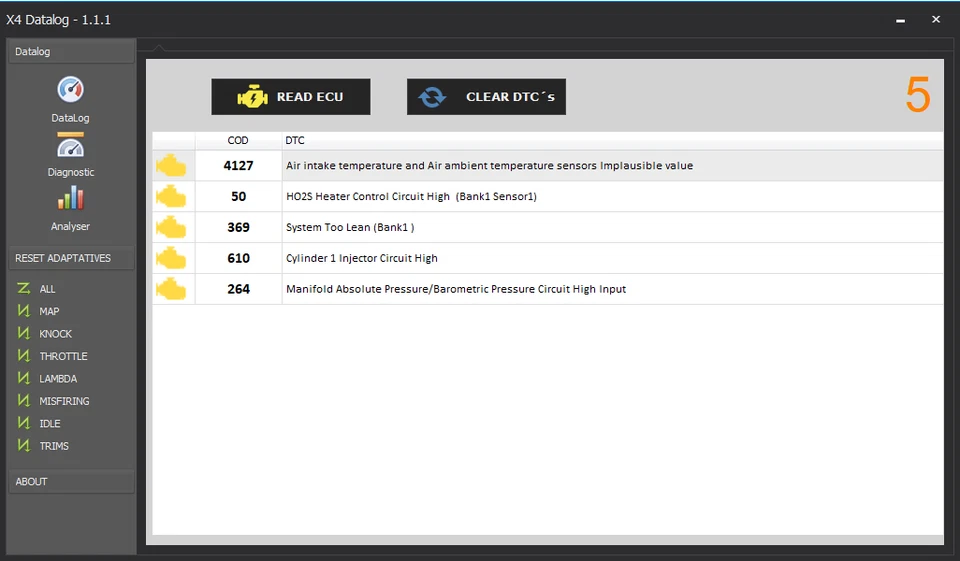This screenshot has width=960, height=561.
Task: Reset KNOCK adaptatives label
Action: pos(55,334)
